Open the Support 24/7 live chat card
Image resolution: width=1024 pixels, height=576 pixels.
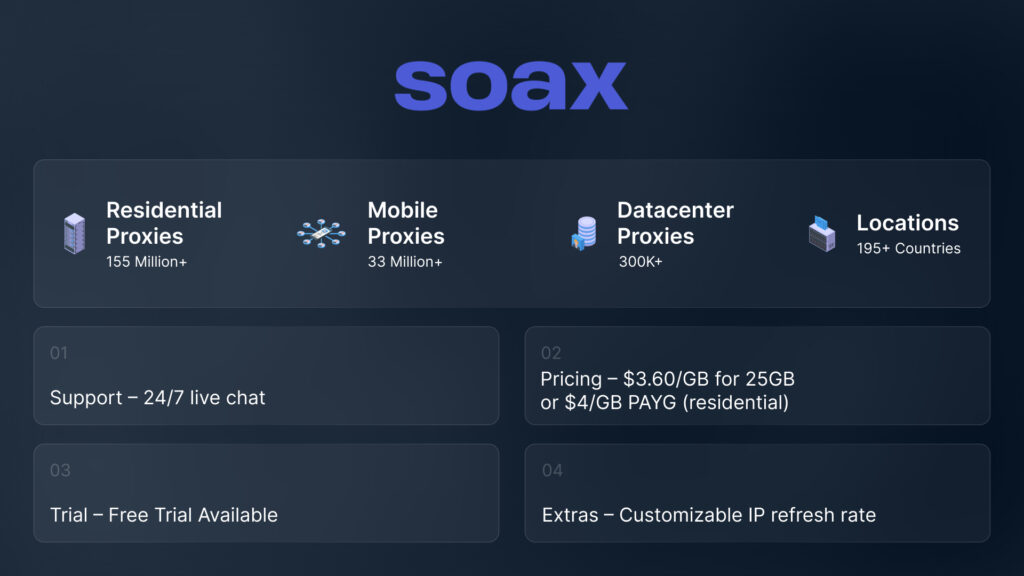(266, 376)
